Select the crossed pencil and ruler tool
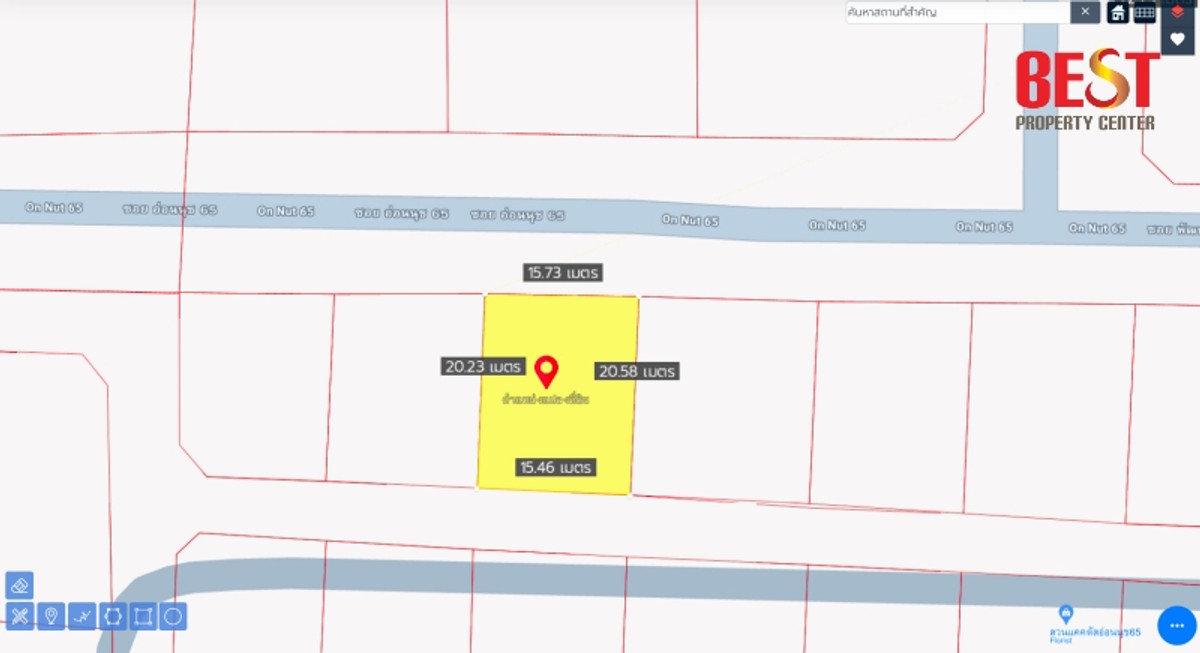The image size is (1200, 653). (x=20, y=616)
